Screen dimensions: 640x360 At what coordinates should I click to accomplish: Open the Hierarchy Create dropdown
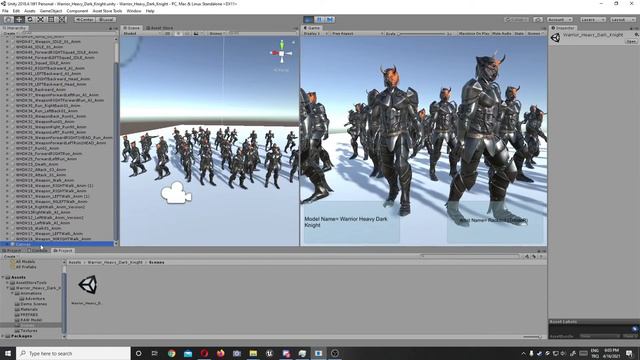[x=10, y=33]
